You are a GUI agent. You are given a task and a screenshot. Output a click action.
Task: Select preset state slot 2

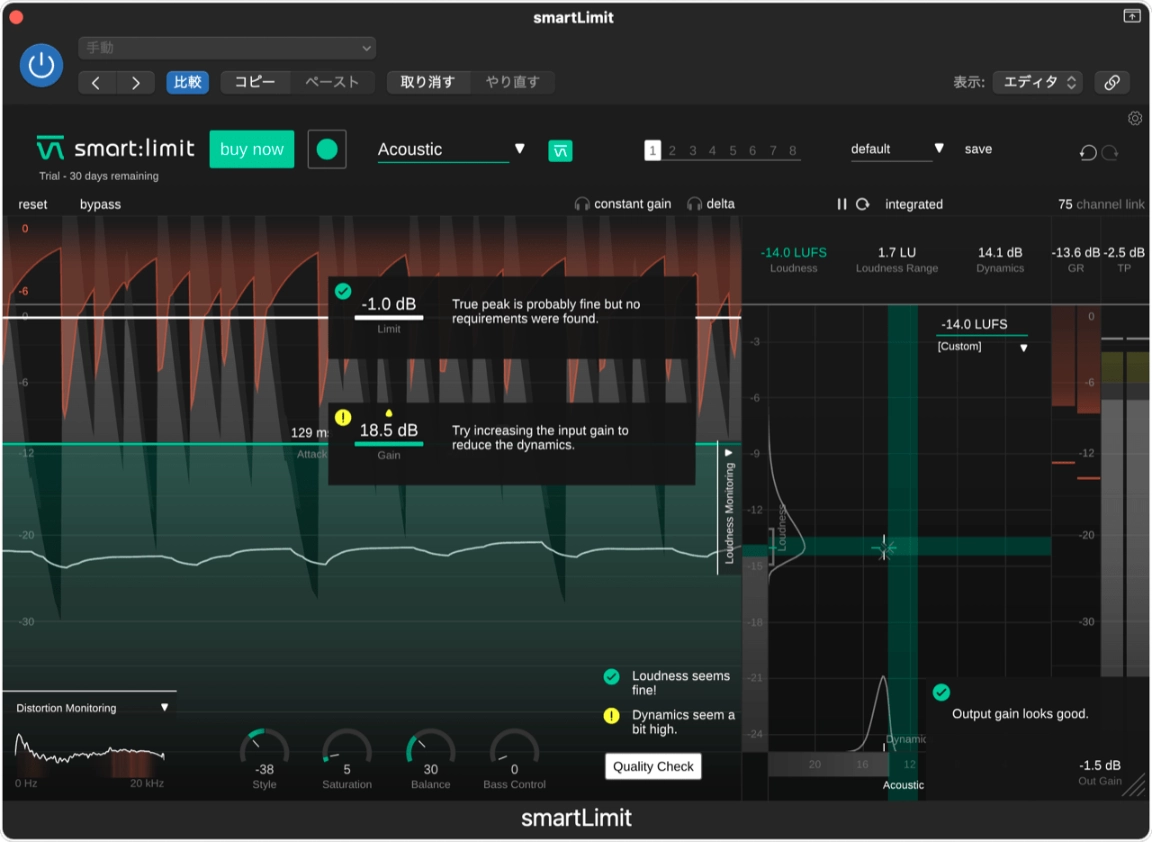pyautogui.click(x=672, y=150)
